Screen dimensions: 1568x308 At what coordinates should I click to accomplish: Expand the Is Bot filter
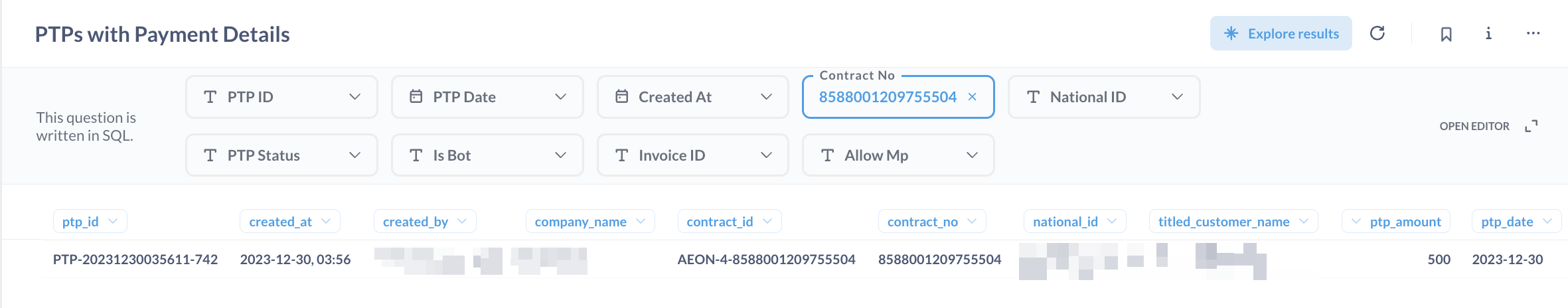pos(487,155)
